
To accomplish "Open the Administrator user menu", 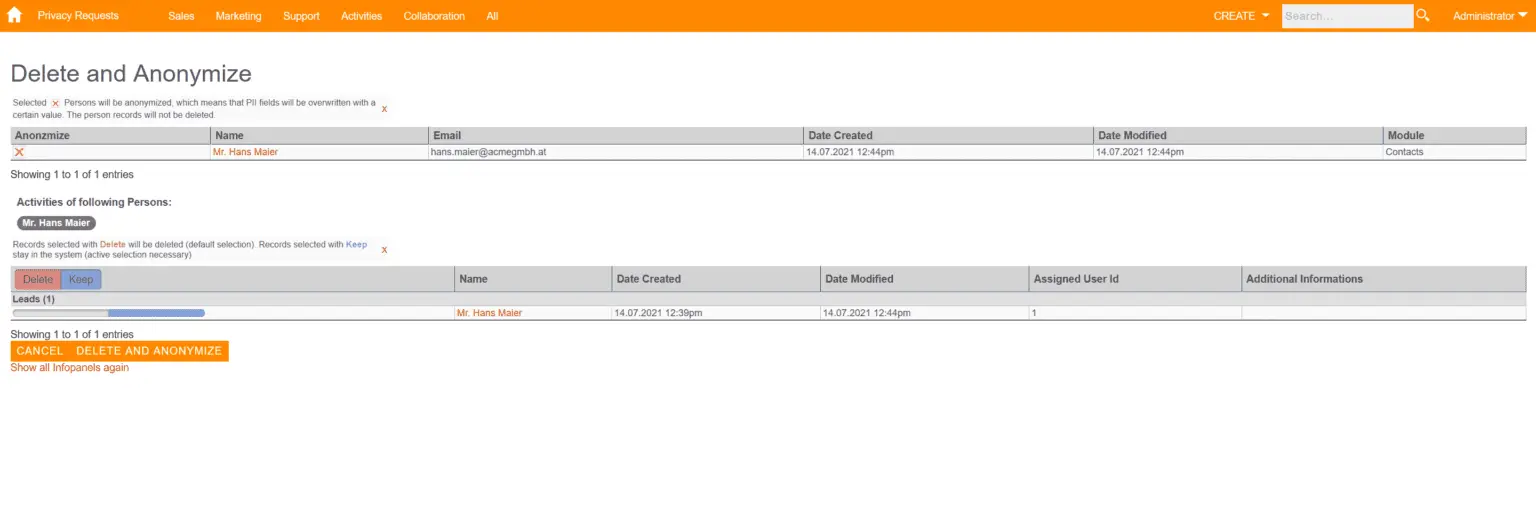I will click(1490, 16).
